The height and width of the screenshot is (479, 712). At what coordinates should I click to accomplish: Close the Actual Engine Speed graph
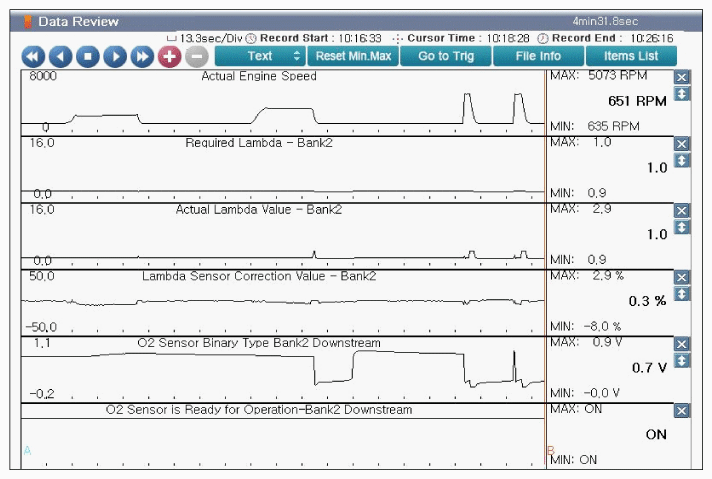coord(682,78)
